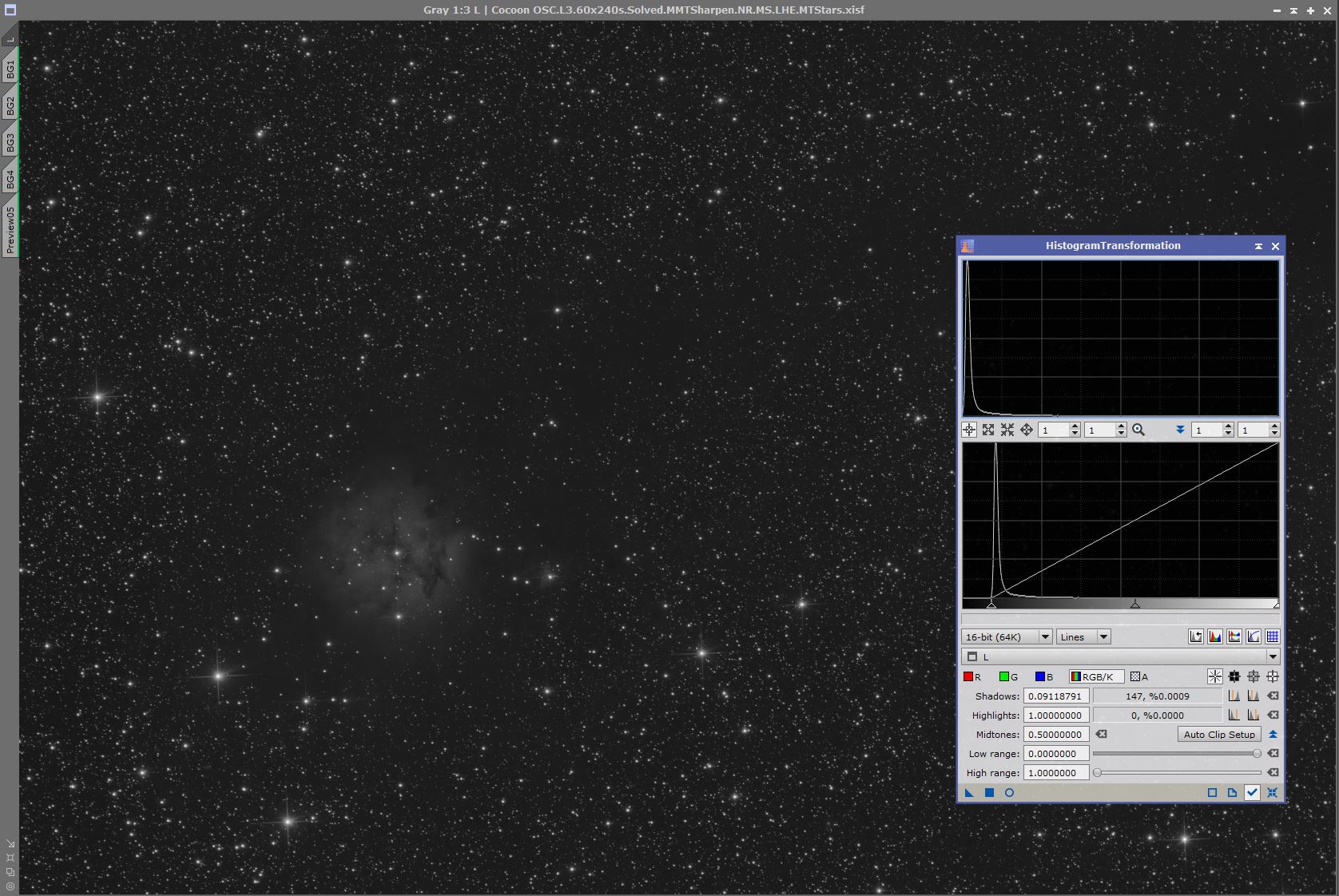Image resolution: width=1339 pixels, height=896 pixels.
Task: Click the Shadows value input field
Action: (1055, 696)
